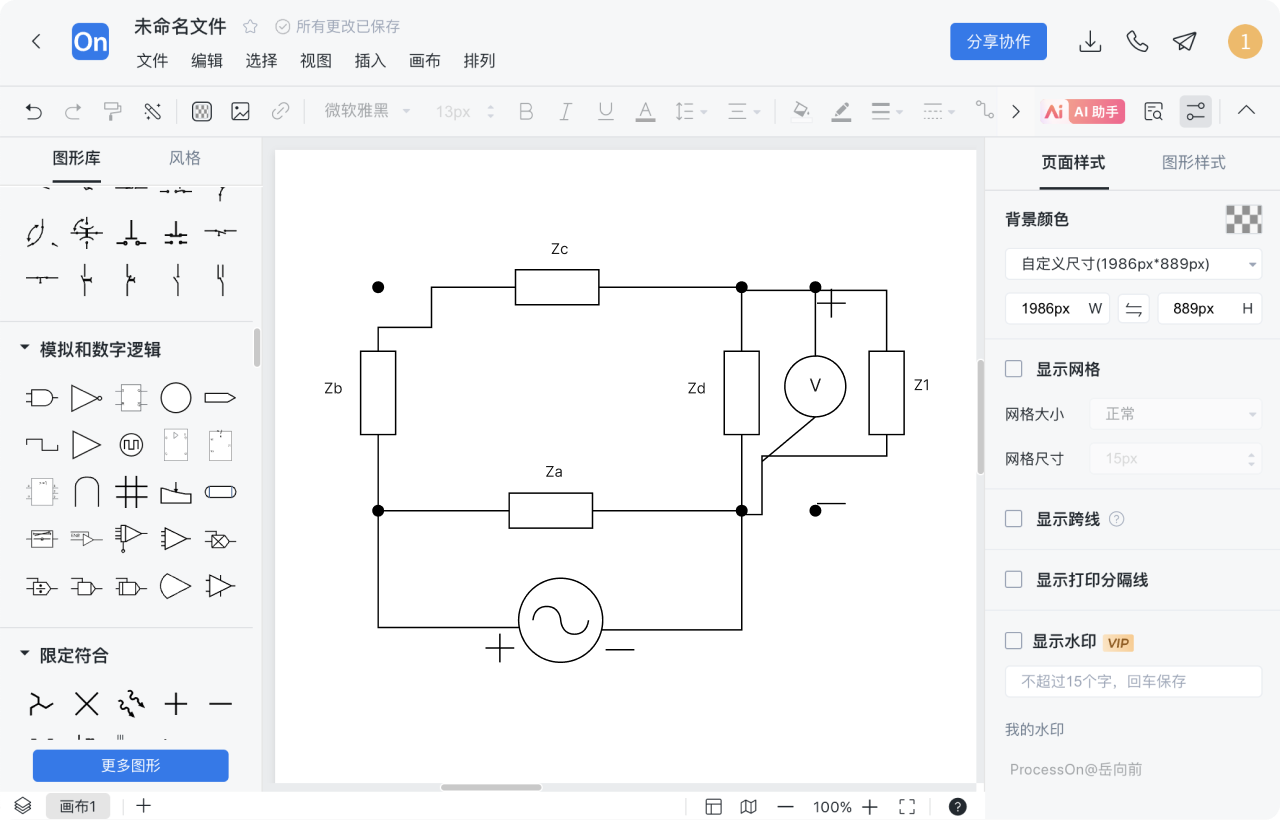Toggle the 显示跨线 checkbox
The width and height of the screenshot is (1280, 820).
tap(1014, 519)
